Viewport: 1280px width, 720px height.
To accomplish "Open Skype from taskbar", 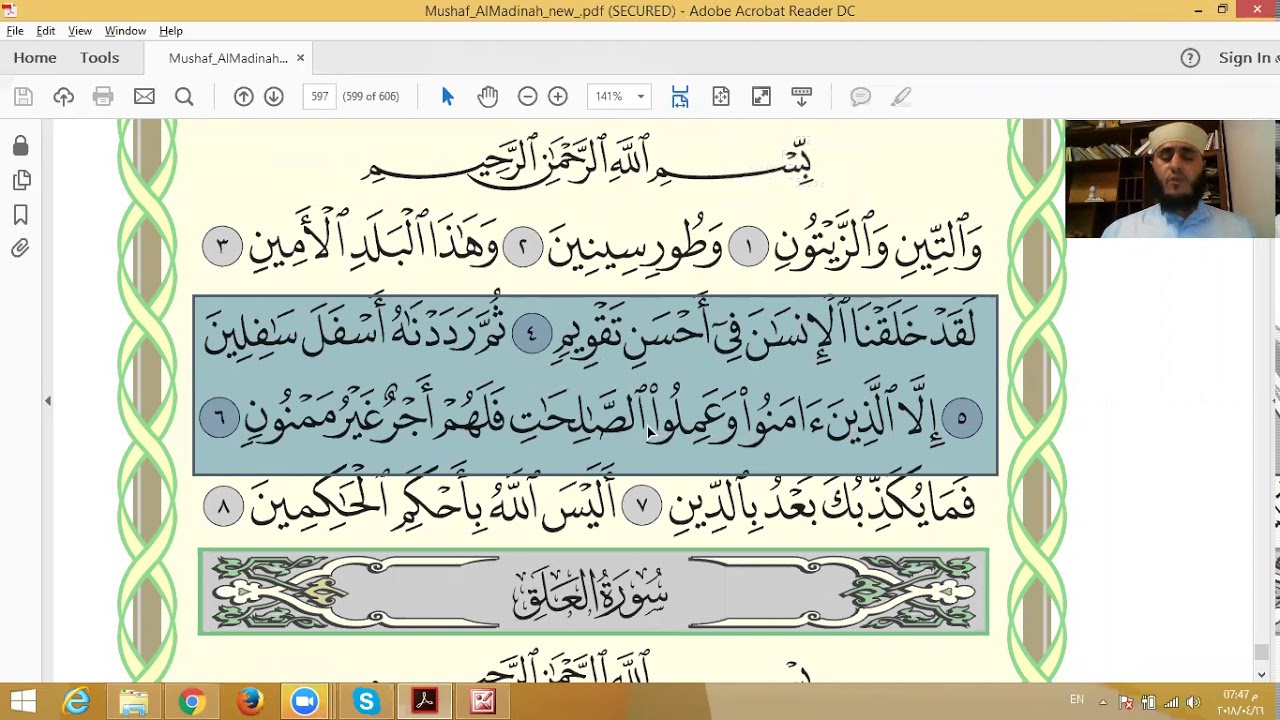I will point(366,702).
